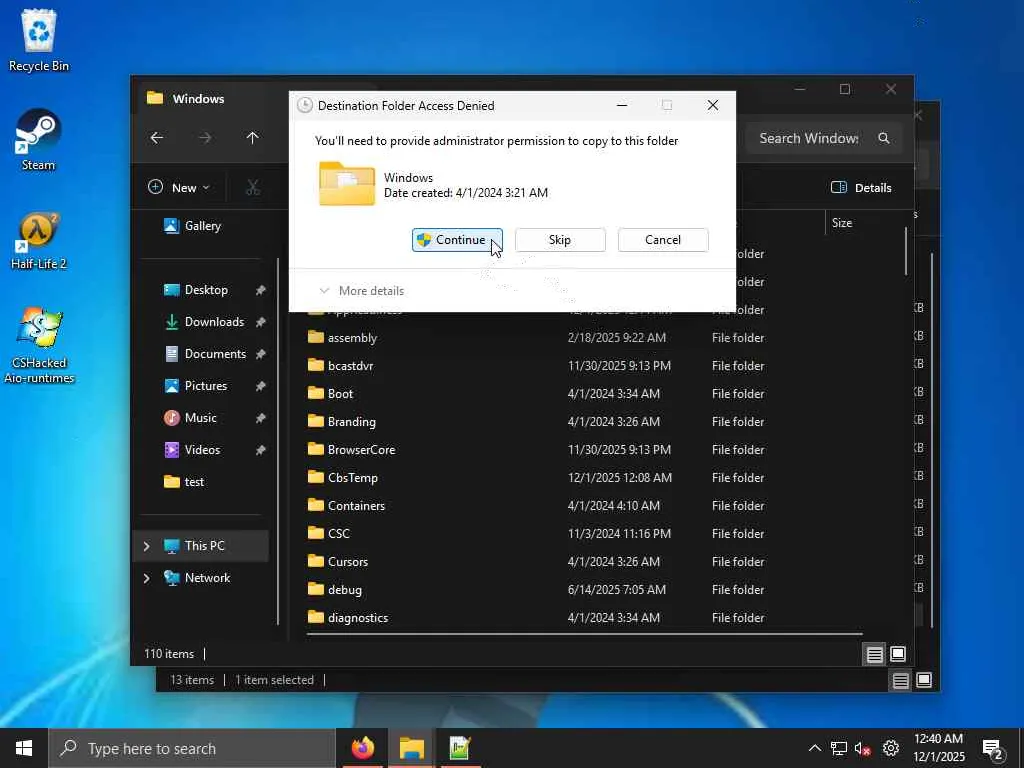
Task: Open the notification center icon
Action: point(992,748)
